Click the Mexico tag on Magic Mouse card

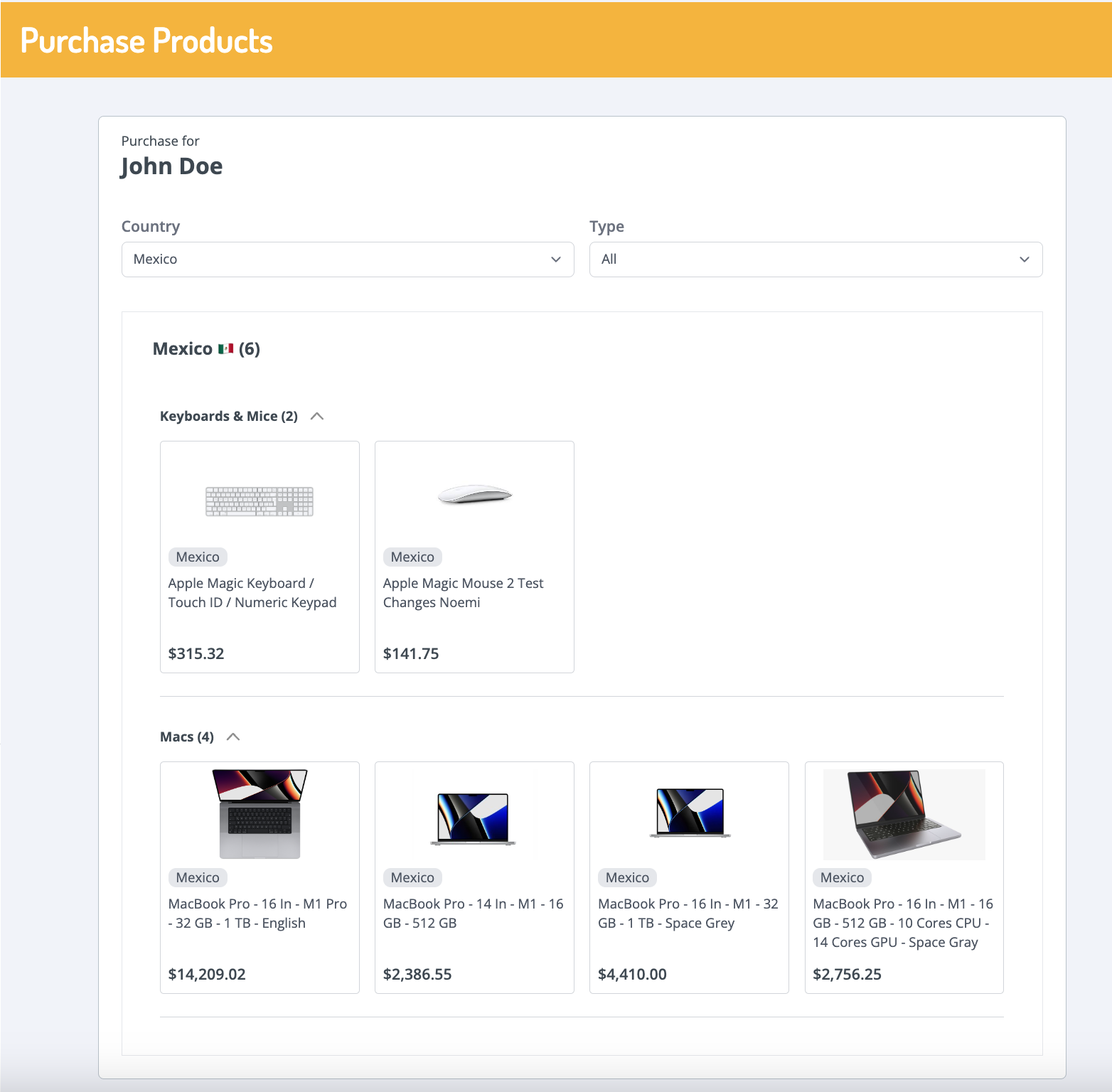pyautogui.click(x=412, y=557)
